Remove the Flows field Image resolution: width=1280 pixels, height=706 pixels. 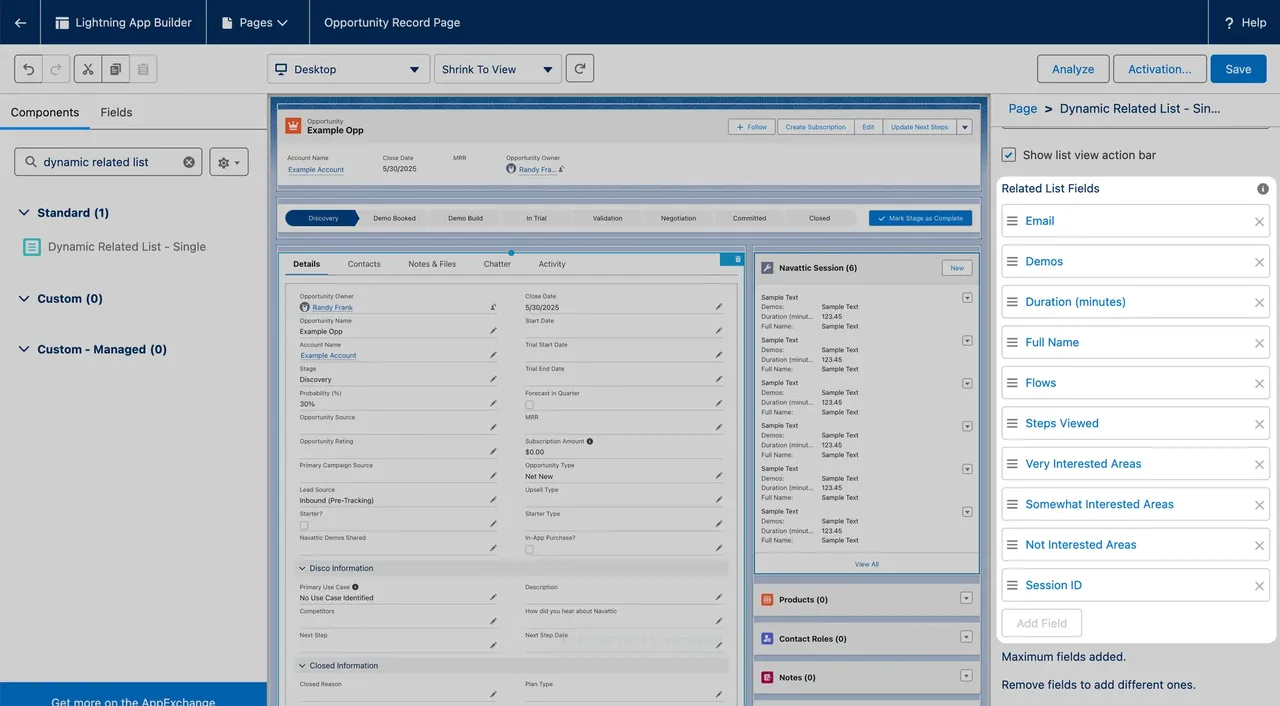[x=1259, y=384]
